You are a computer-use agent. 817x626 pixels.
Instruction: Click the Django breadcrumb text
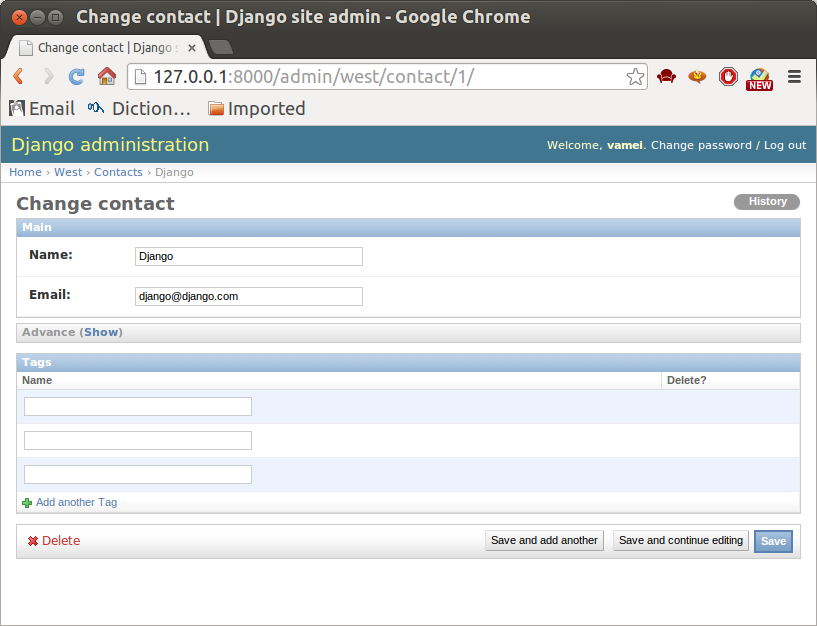click(174, 172)
